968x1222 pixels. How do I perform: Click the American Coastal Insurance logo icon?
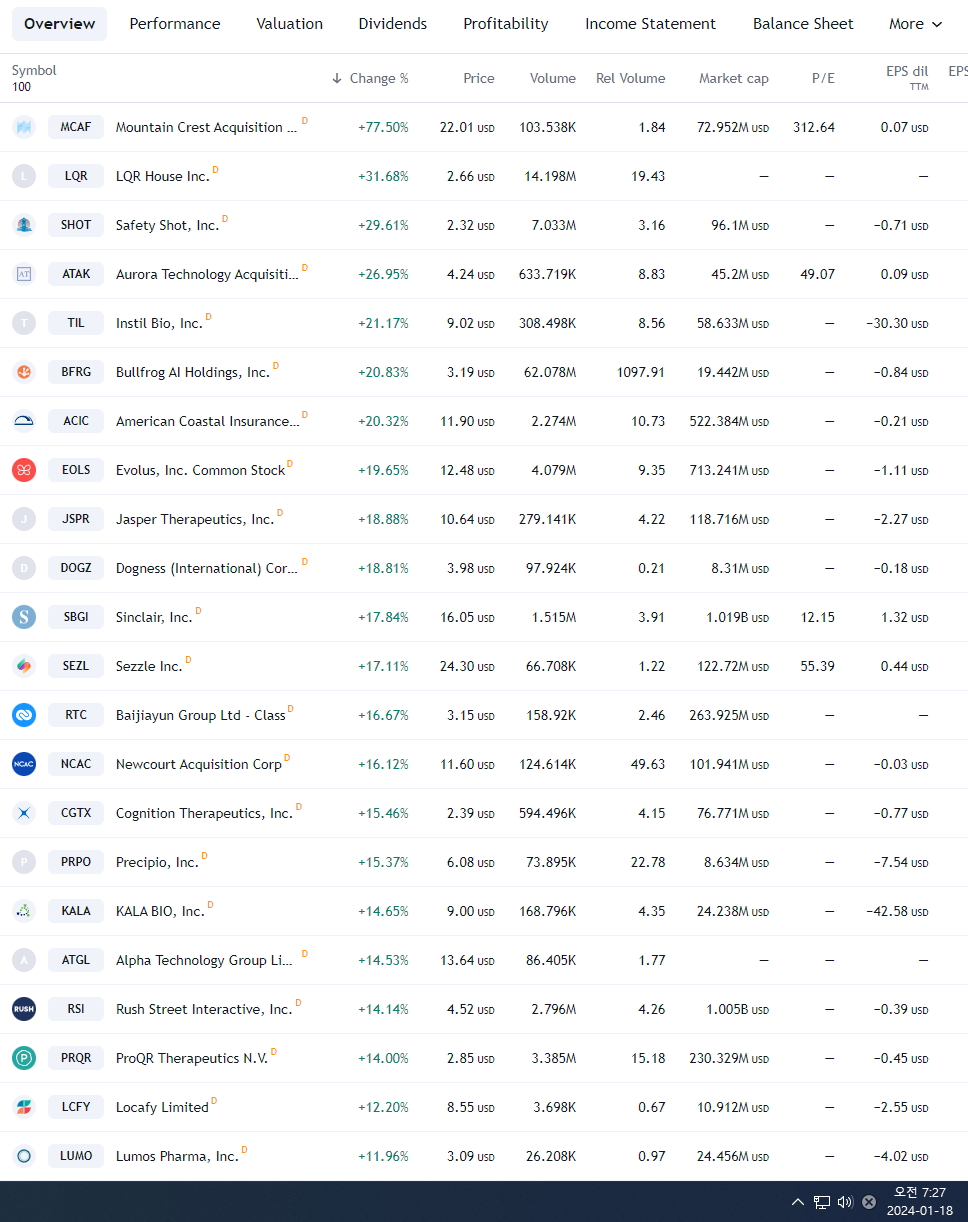click(24, 421)
